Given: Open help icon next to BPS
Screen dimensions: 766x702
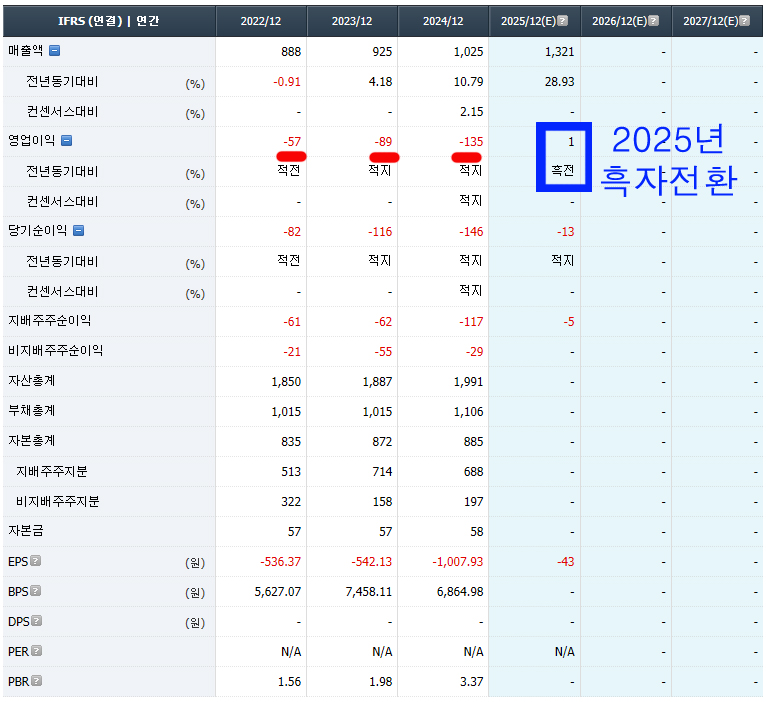Looking at the screenshot, I should [36, 591].
